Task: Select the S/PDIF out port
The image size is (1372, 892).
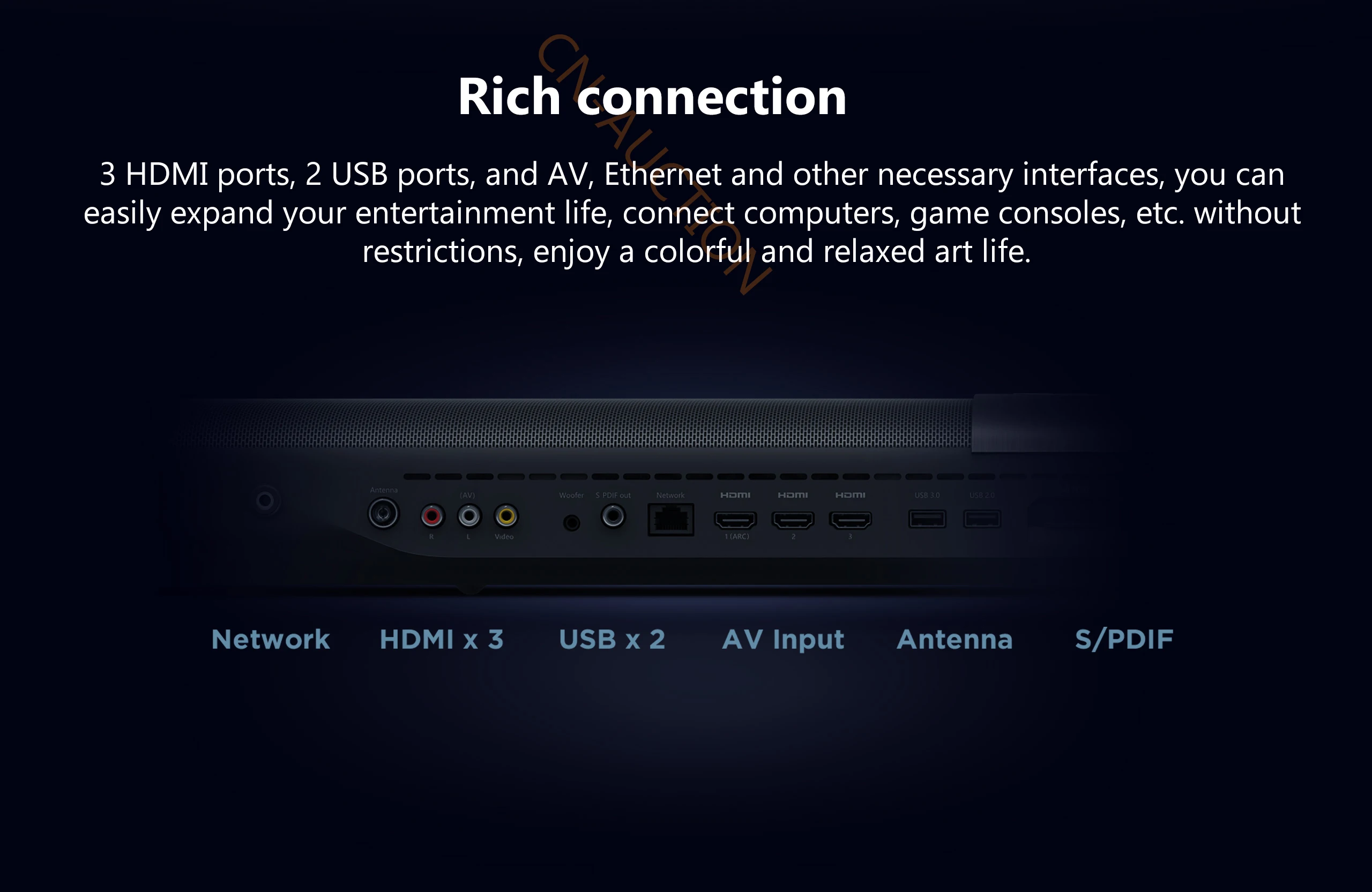Action: 613,516
